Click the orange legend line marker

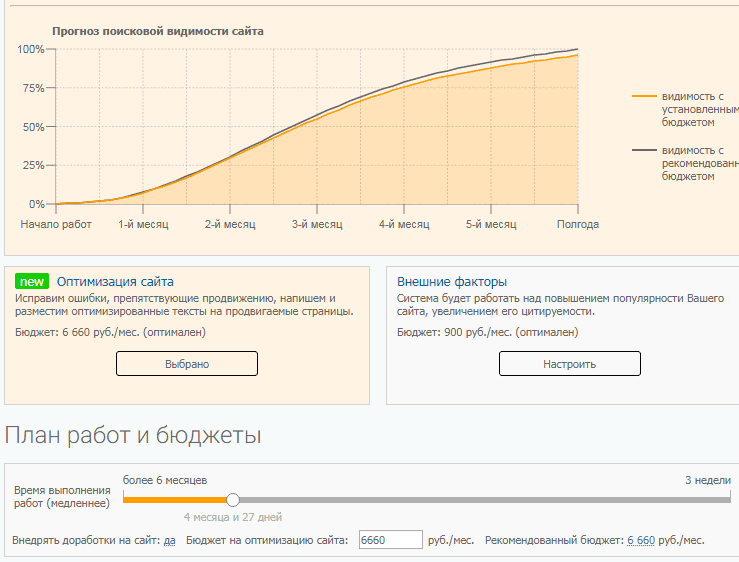click(644, 96)
